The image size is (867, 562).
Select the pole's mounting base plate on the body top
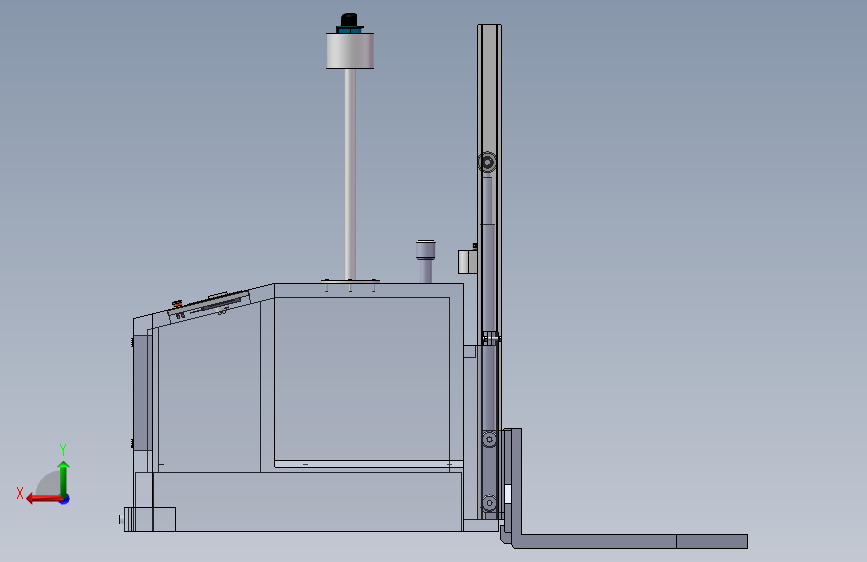point(350,282)
